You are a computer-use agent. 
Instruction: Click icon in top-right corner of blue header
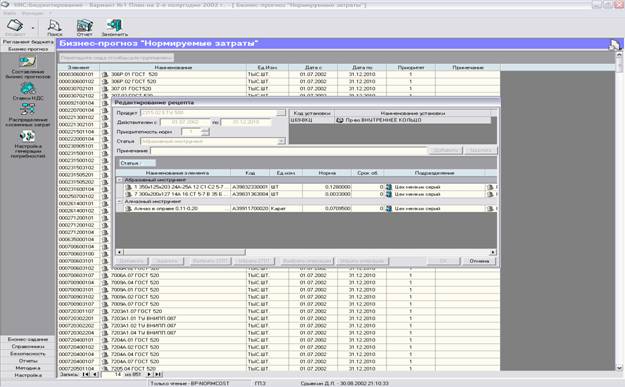(614, 45)
